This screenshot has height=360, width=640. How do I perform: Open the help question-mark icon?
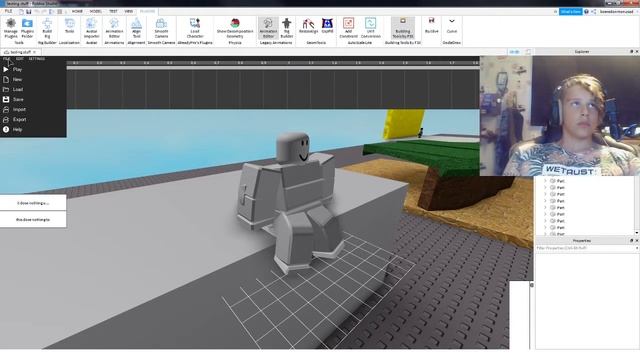[586, 11]
